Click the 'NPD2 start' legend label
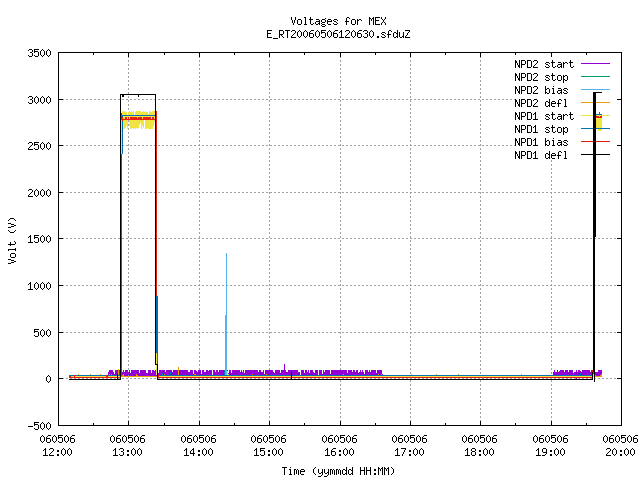 point(544,64)
